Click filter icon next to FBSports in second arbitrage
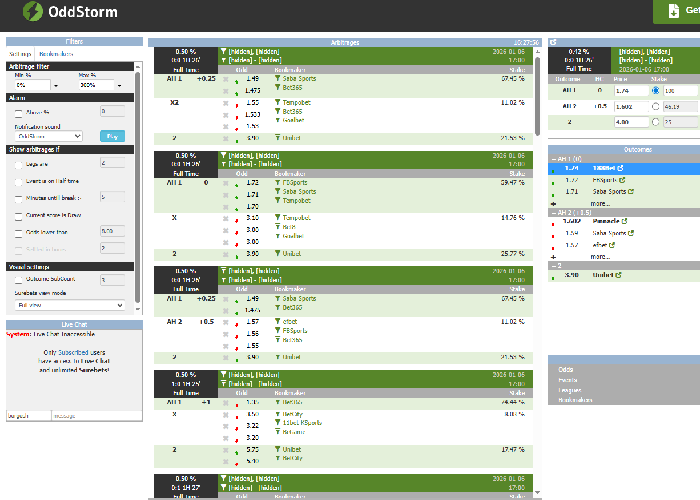Viewport: 700px width, 500px height. click(x=277, y=182)
